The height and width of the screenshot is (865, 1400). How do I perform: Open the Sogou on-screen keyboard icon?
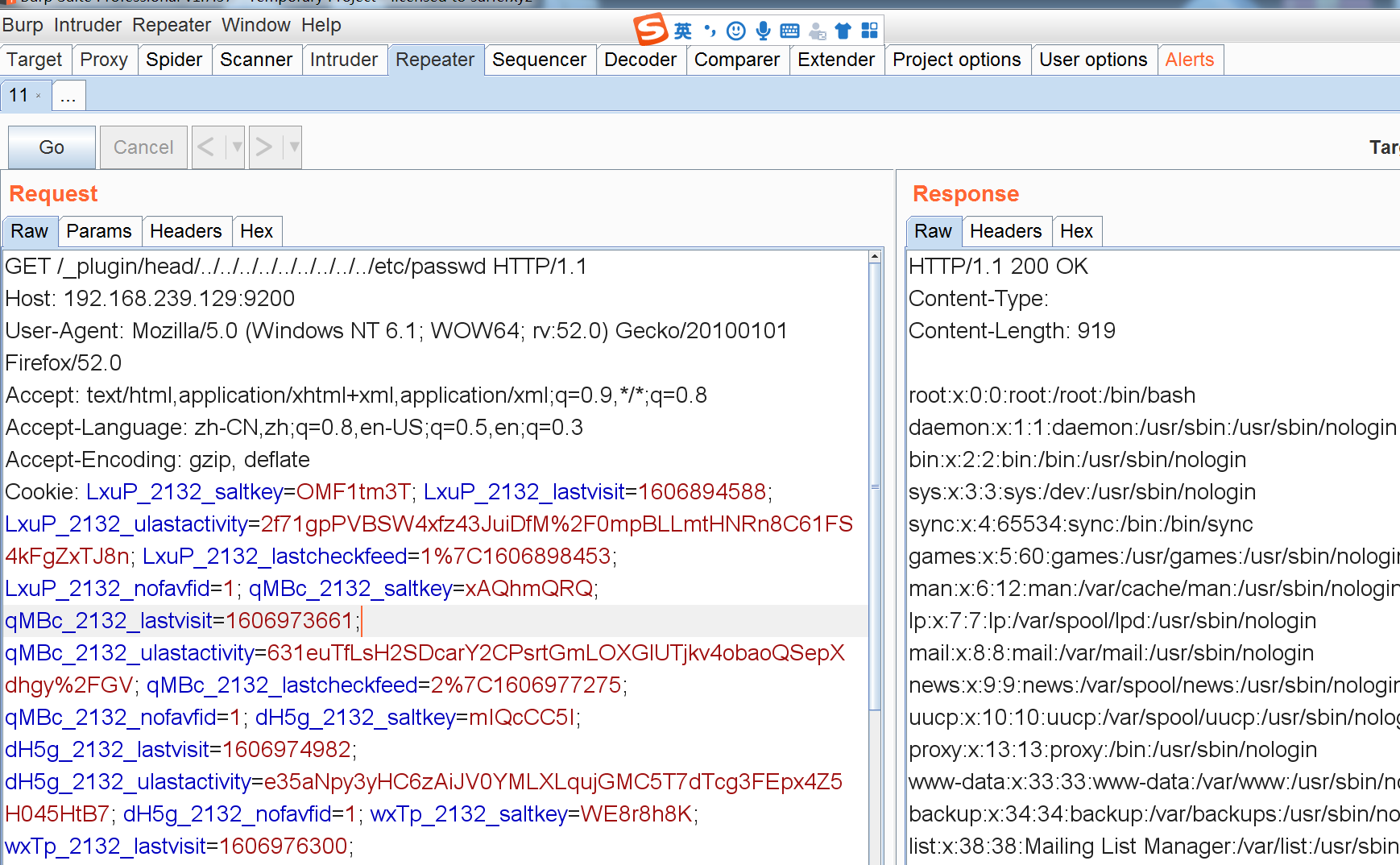tap(789, 30)
